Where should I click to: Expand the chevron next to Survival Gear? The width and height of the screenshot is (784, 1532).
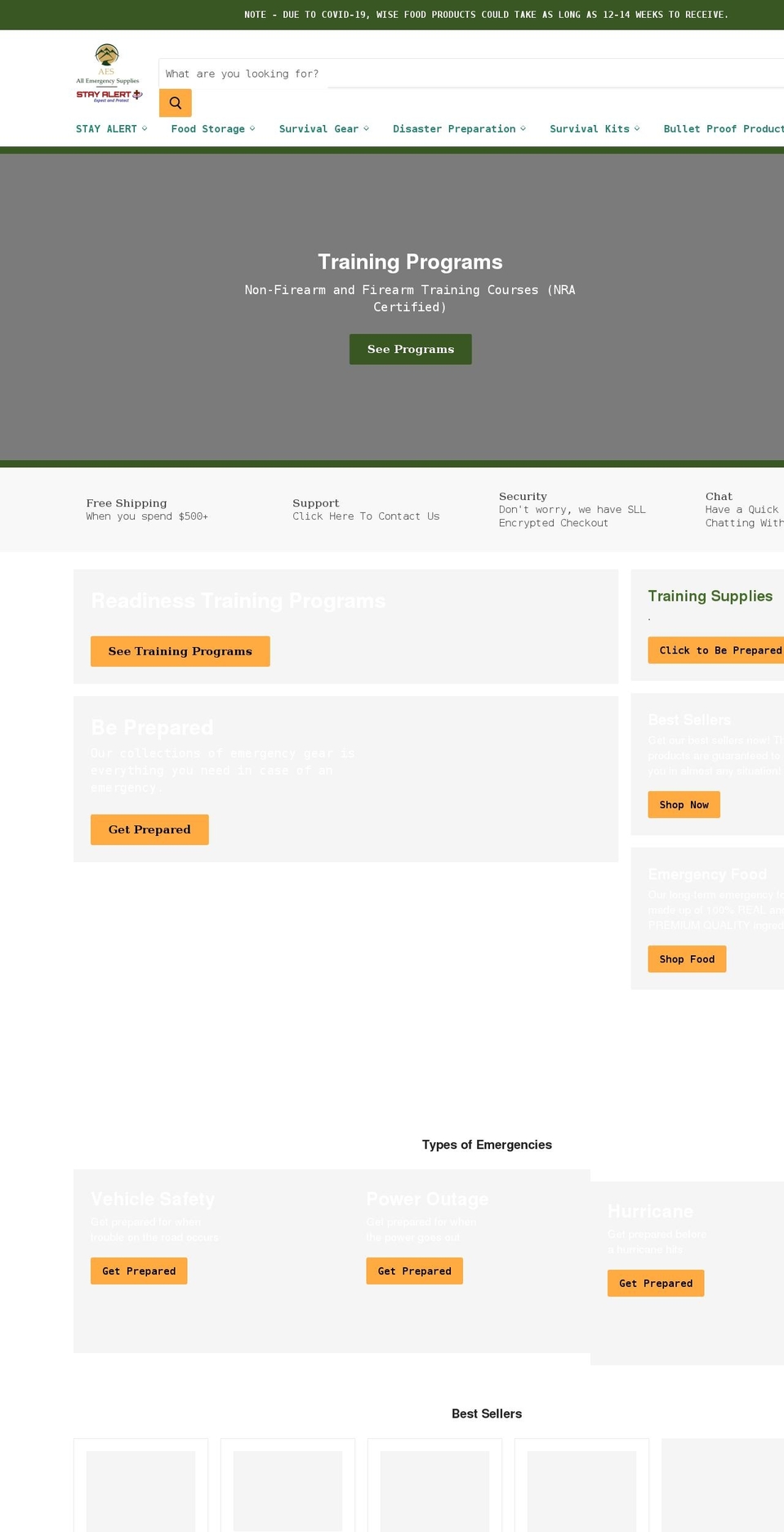pos(366,129)
